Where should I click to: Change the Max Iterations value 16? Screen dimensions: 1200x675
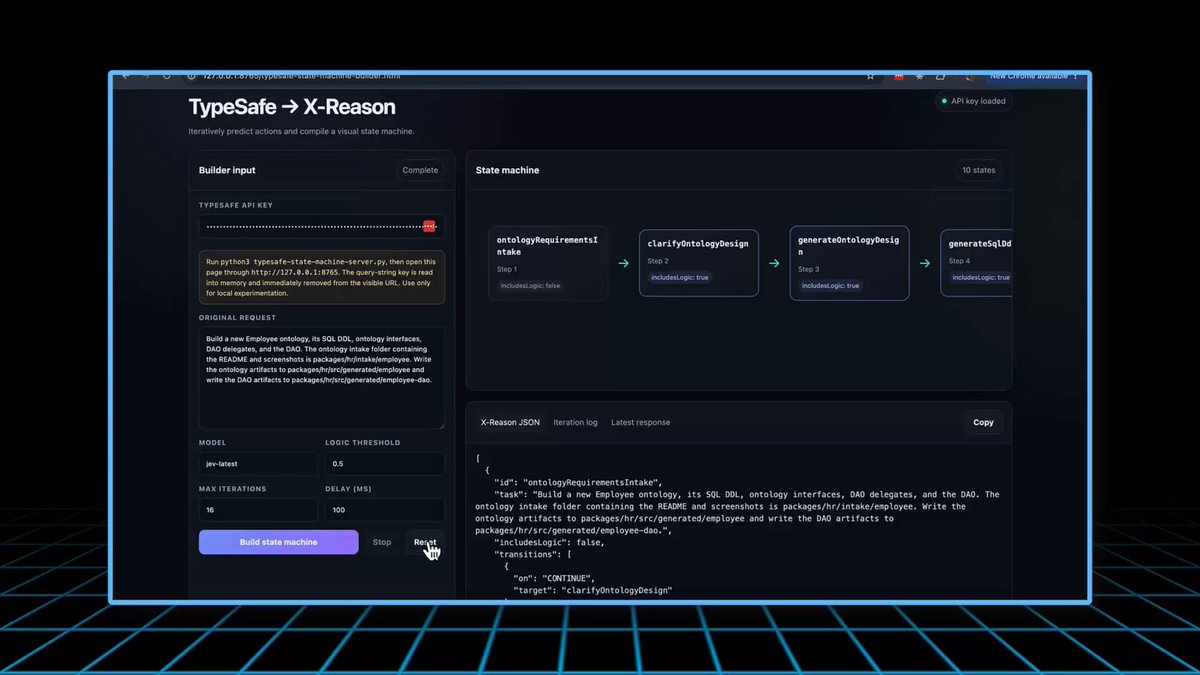(258, 510)
